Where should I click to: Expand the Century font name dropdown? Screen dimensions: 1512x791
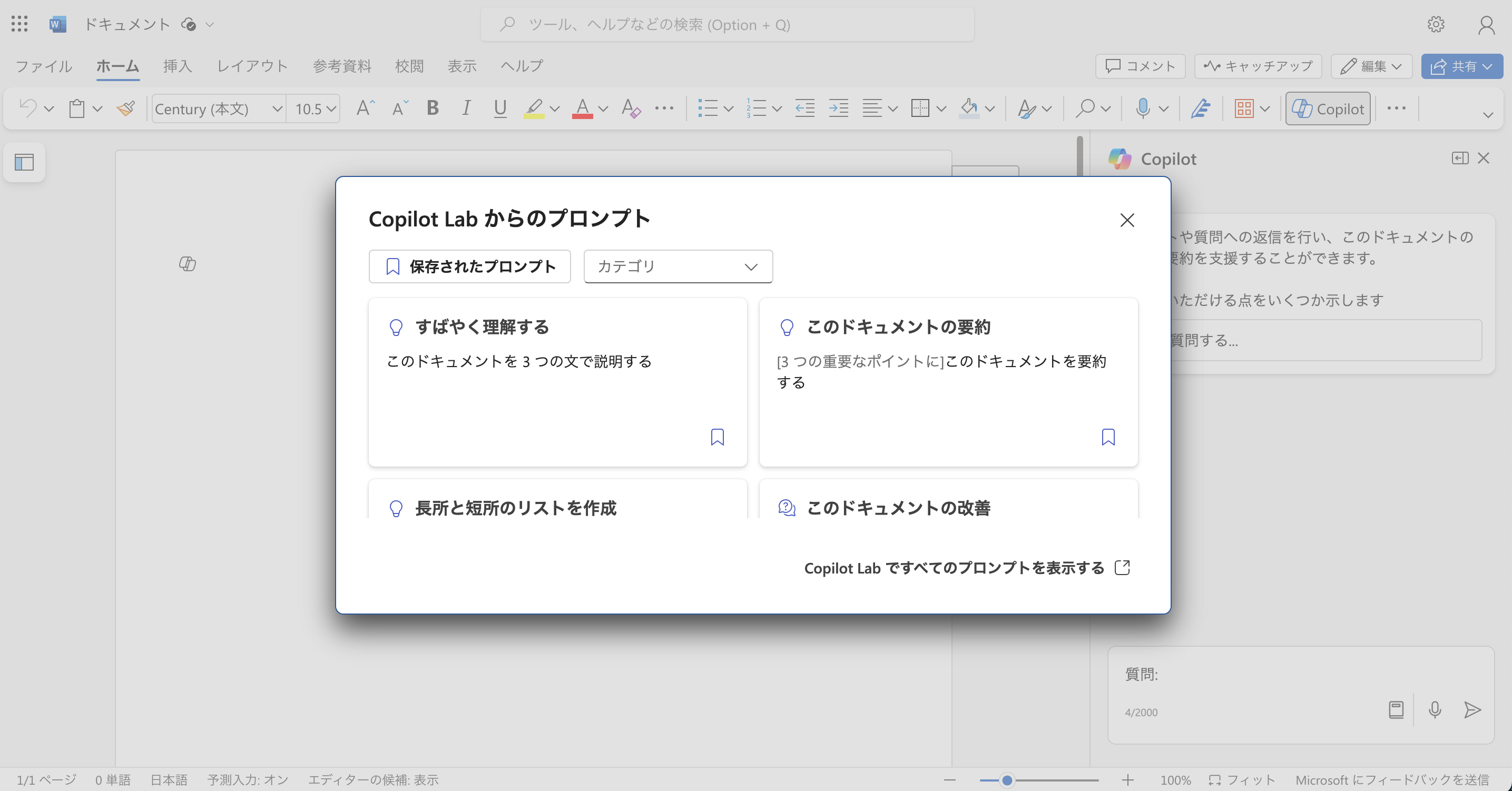coord(277,109)
